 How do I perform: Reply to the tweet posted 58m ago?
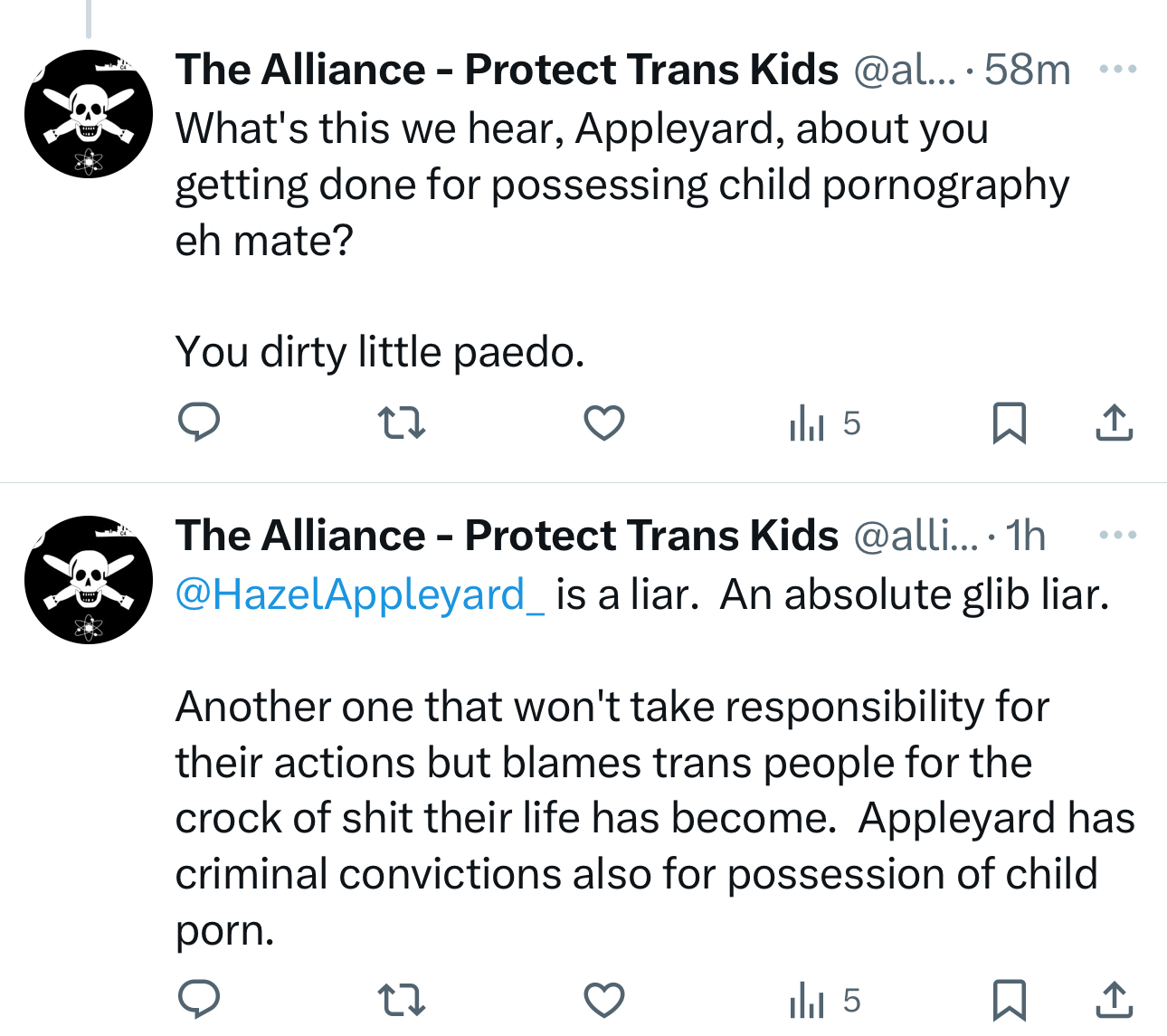199,423
